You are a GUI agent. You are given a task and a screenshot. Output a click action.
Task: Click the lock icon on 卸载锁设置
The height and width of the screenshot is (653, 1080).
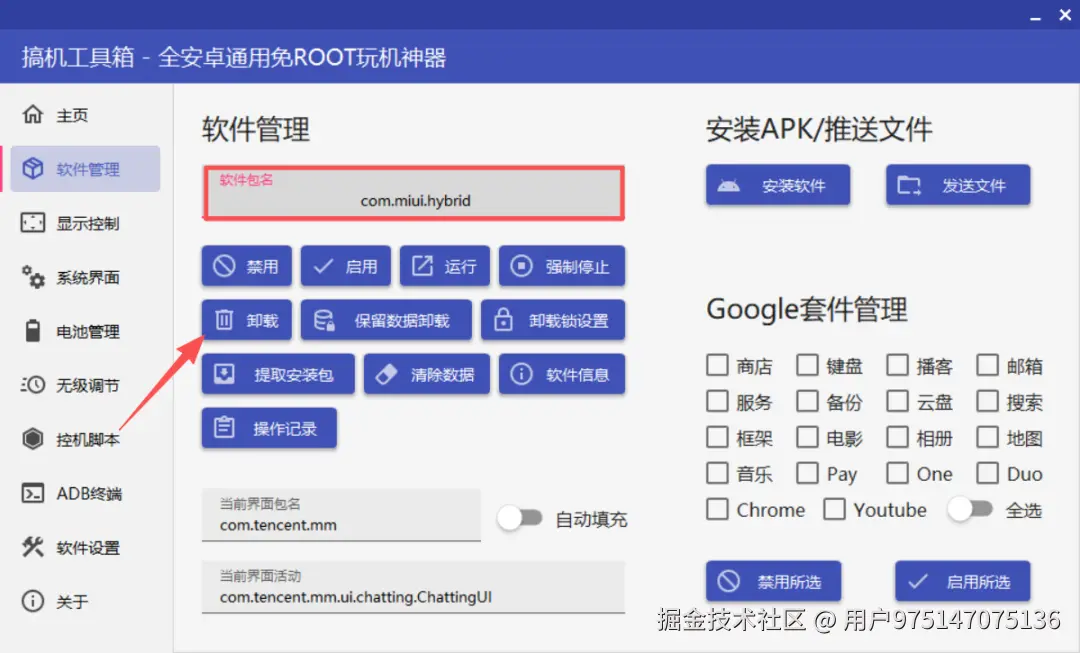click(x=503, y=320)
